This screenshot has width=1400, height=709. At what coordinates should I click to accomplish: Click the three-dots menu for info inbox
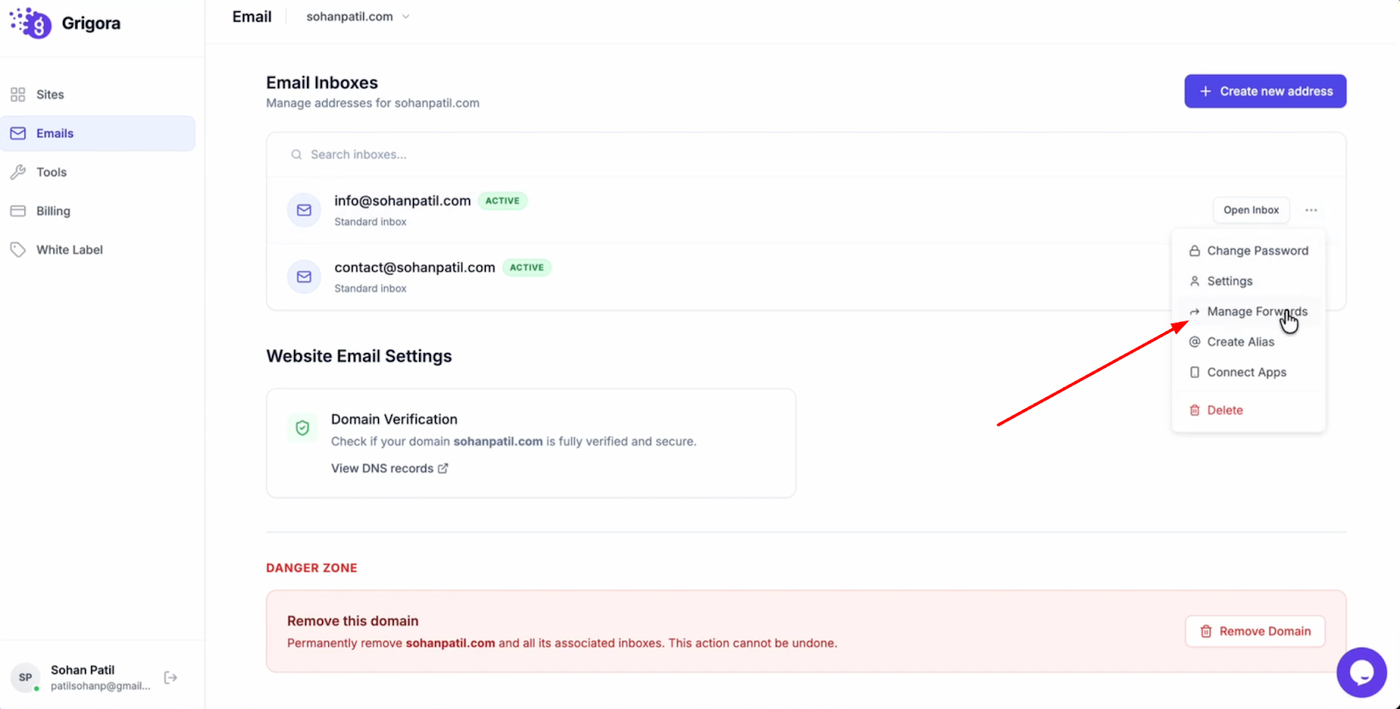click(x=1311, y=210)
